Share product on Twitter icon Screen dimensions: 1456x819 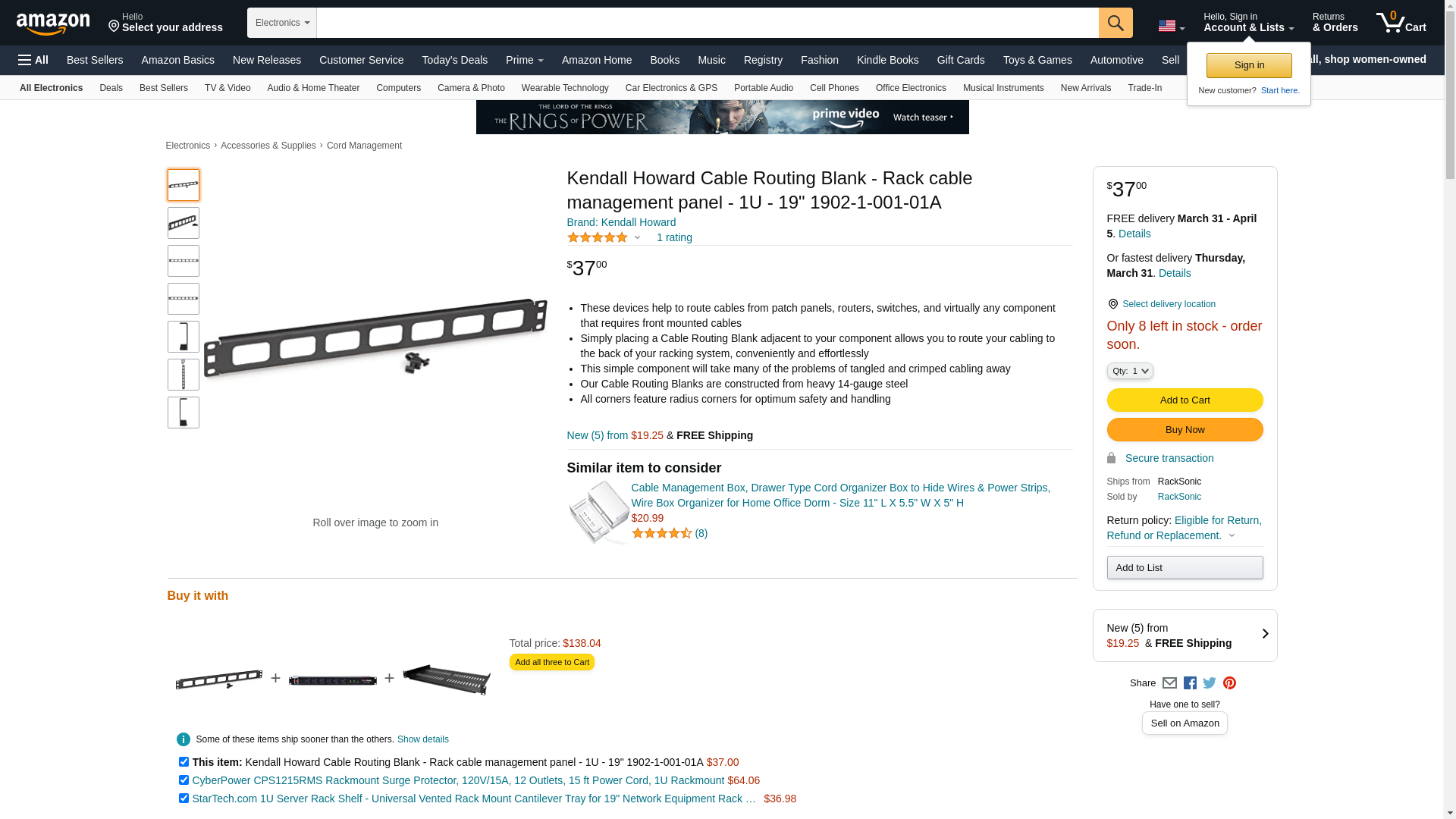point(1210,683)
